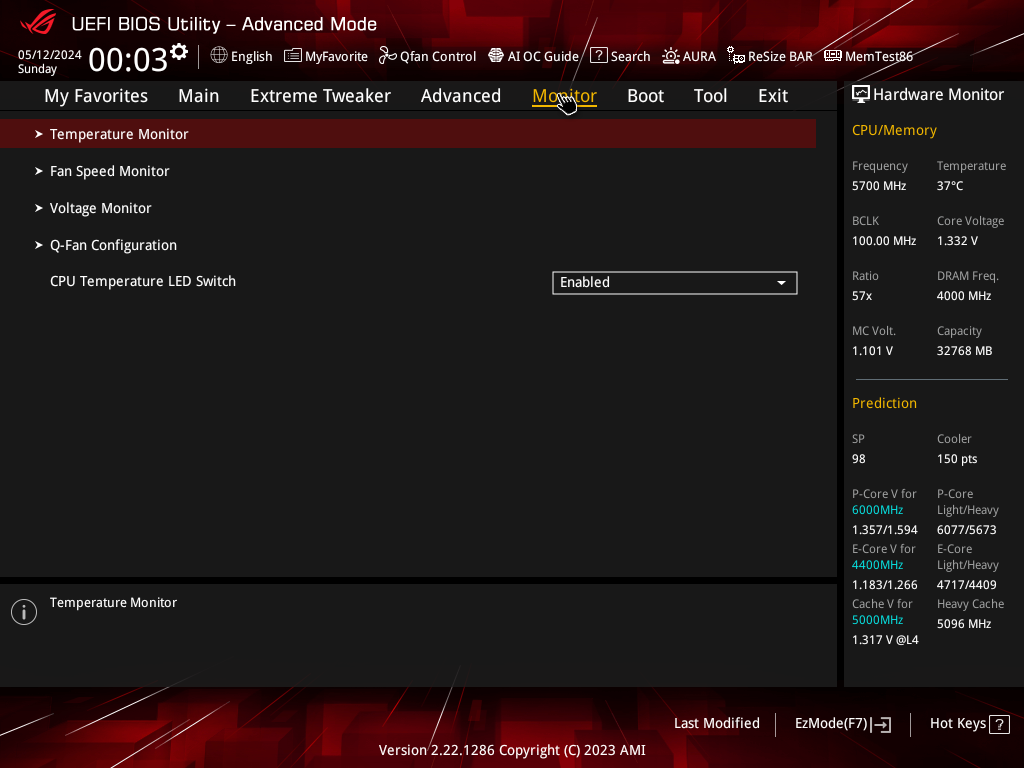Click the 150 pts cooler score

957,459
